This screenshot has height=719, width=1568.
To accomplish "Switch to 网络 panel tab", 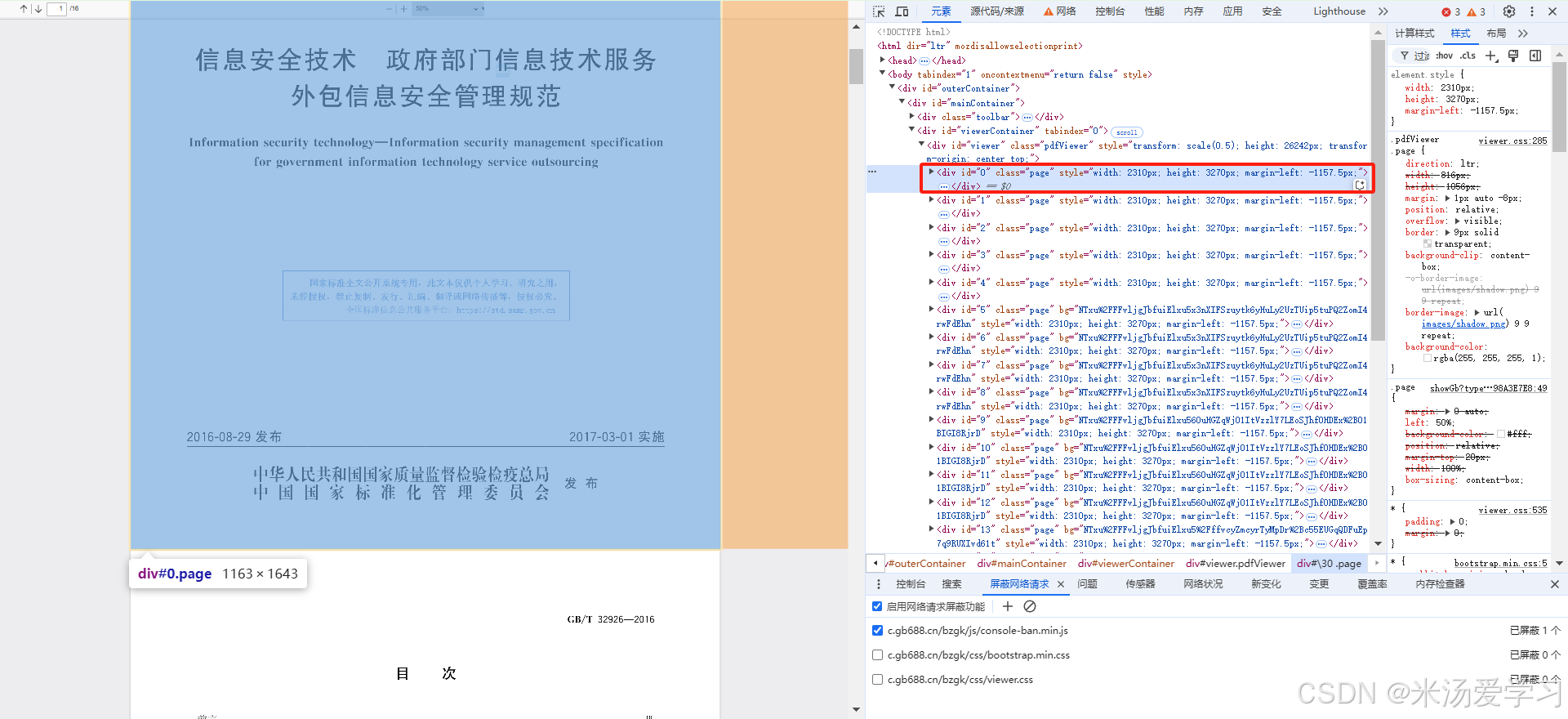I will (1060, 11).
